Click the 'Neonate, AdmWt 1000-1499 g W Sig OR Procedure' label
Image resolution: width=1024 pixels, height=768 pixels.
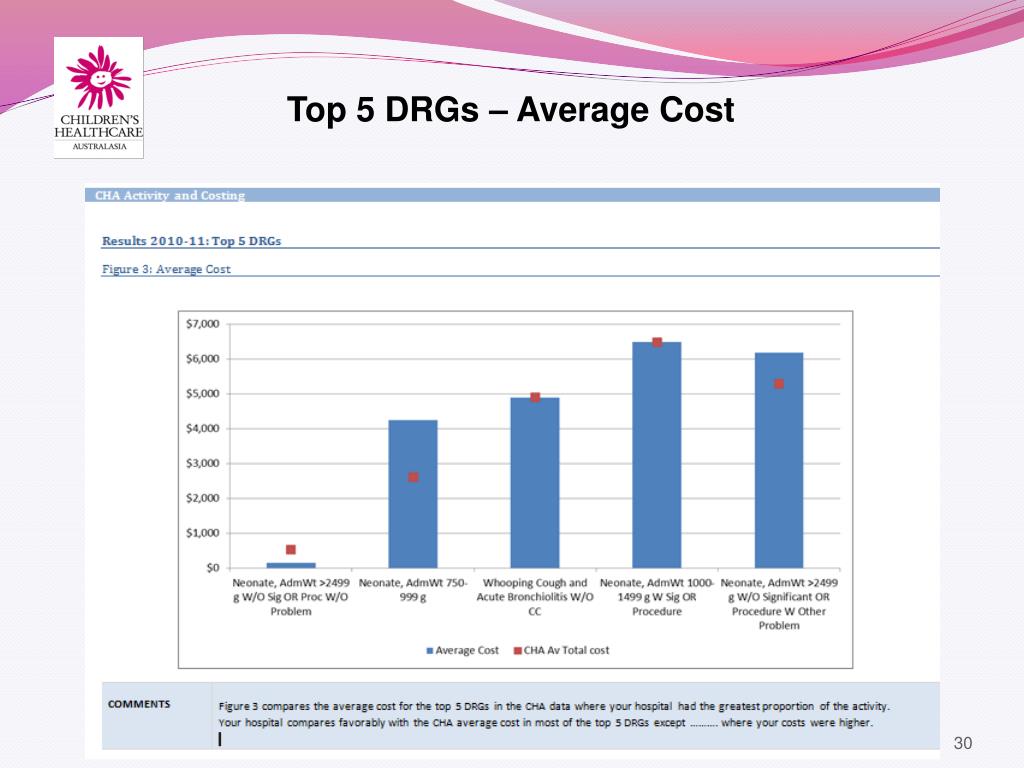tap(657, 597)
